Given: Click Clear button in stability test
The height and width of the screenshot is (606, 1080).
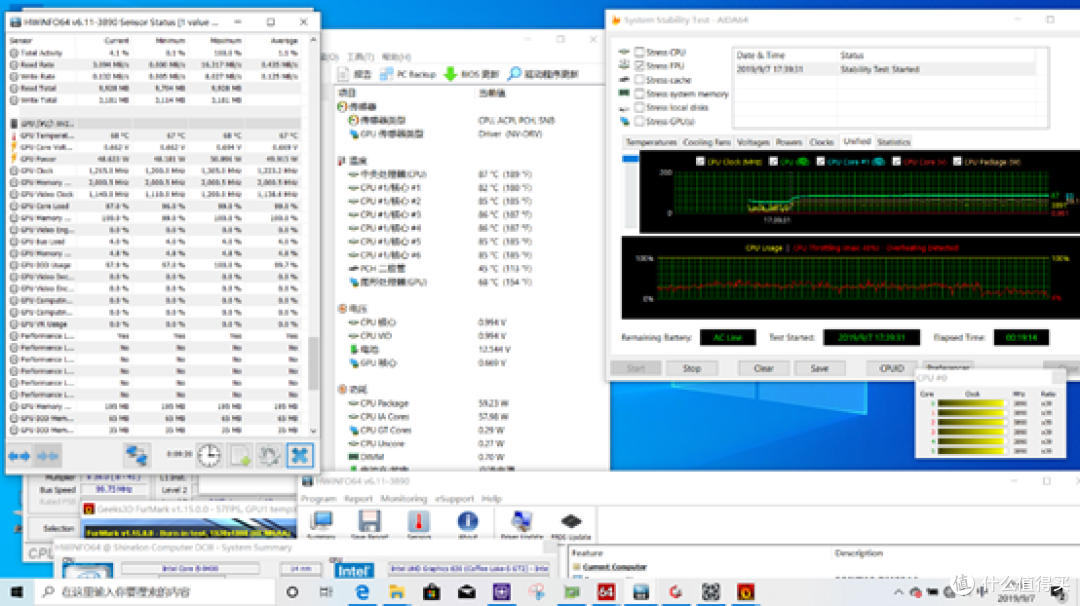Looking at the screenshot, I should [764, 368].
